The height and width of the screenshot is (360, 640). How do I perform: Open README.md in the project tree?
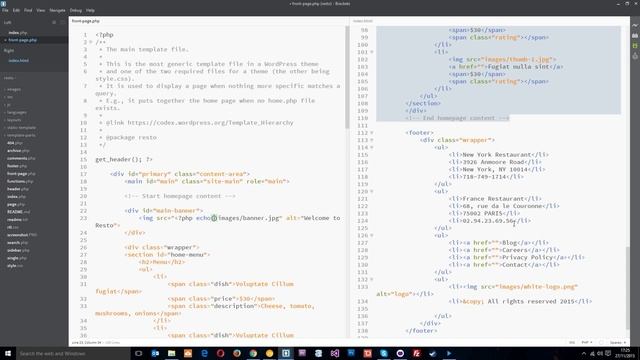(x=18, y=212)
